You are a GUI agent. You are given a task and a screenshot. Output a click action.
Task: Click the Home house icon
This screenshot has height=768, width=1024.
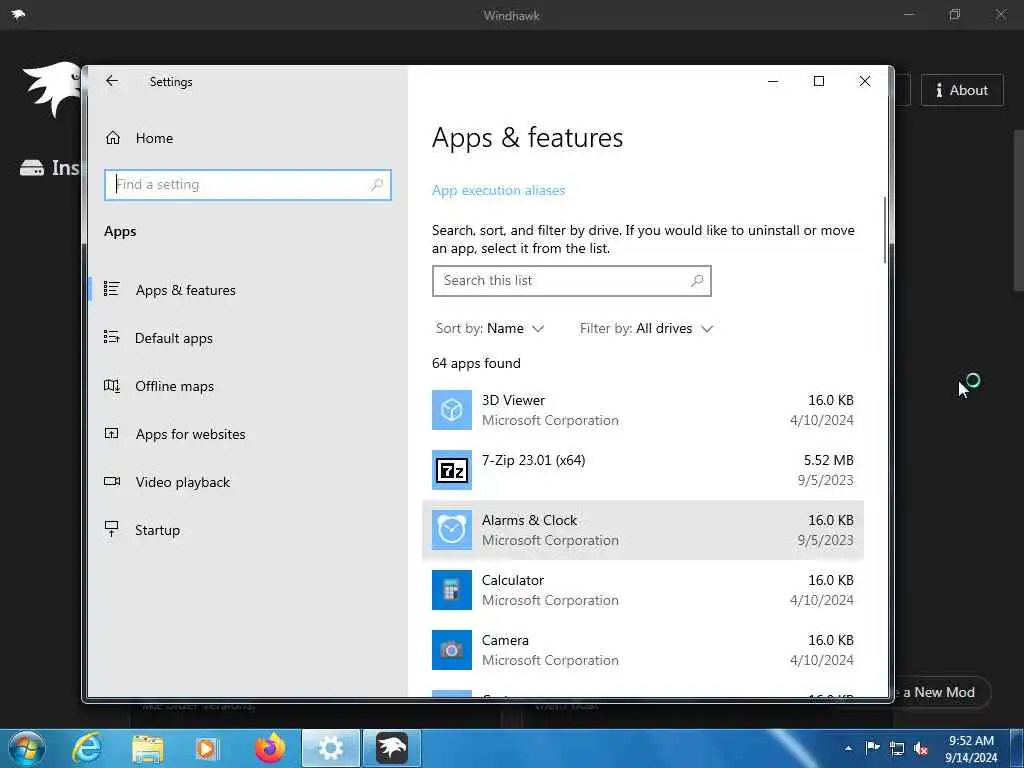[112, 138]
